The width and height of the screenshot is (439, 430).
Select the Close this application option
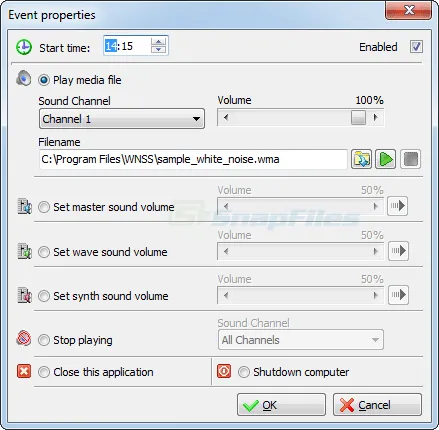[44, 372]
